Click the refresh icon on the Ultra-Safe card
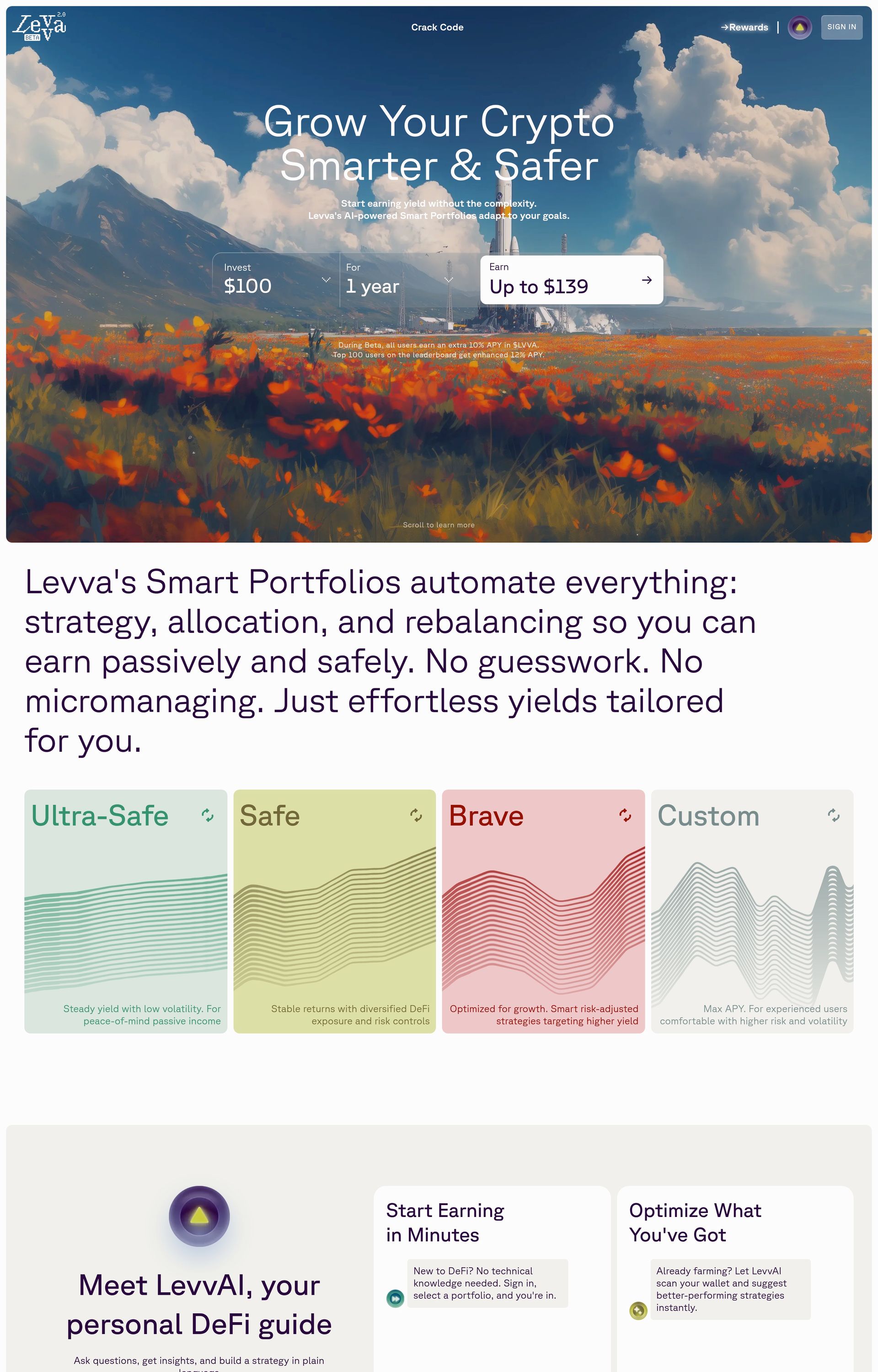Image resolution: width=878 pixels, height=1372 pixels. (208, 815)
